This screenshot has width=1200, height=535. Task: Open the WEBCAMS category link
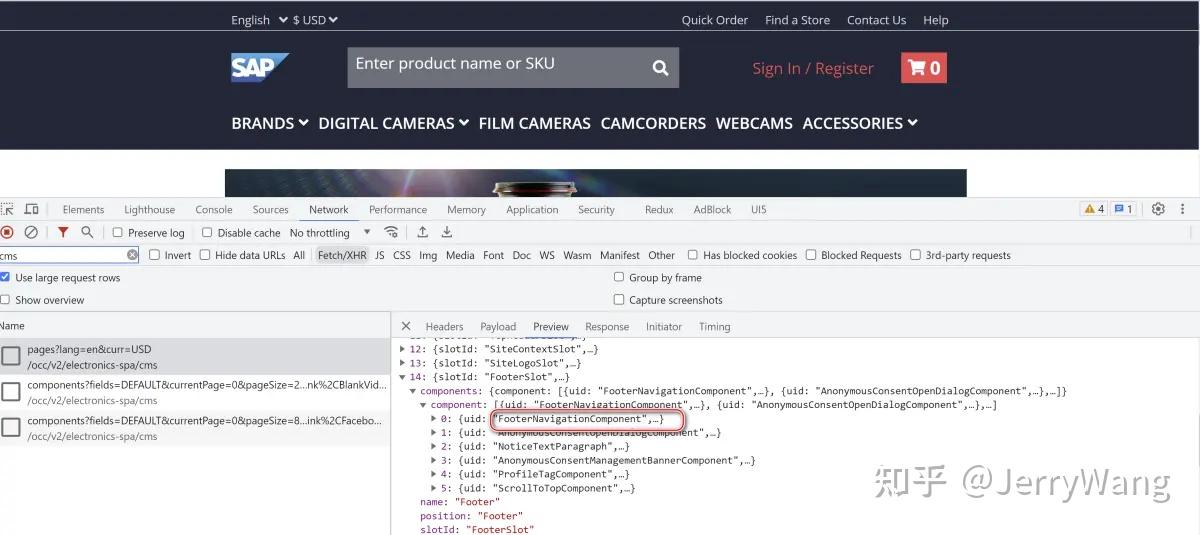click(x=754, y=123)
